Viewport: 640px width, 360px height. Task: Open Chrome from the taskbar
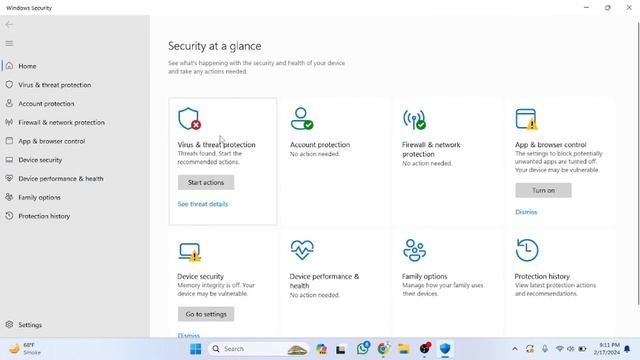tap(383, 349)
